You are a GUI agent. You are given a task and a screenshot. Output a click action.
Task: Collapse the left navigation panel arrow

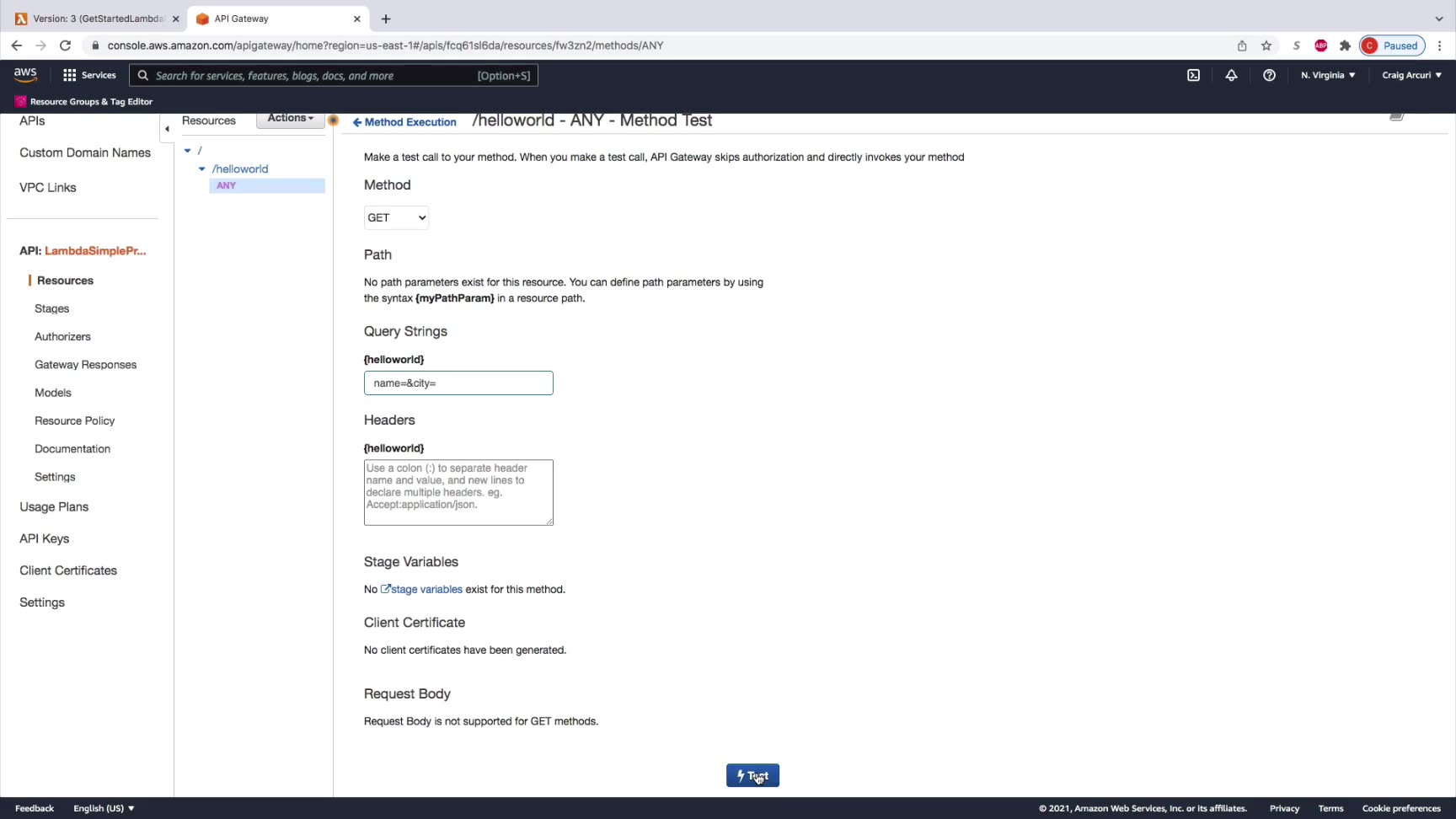coord(167,129)
